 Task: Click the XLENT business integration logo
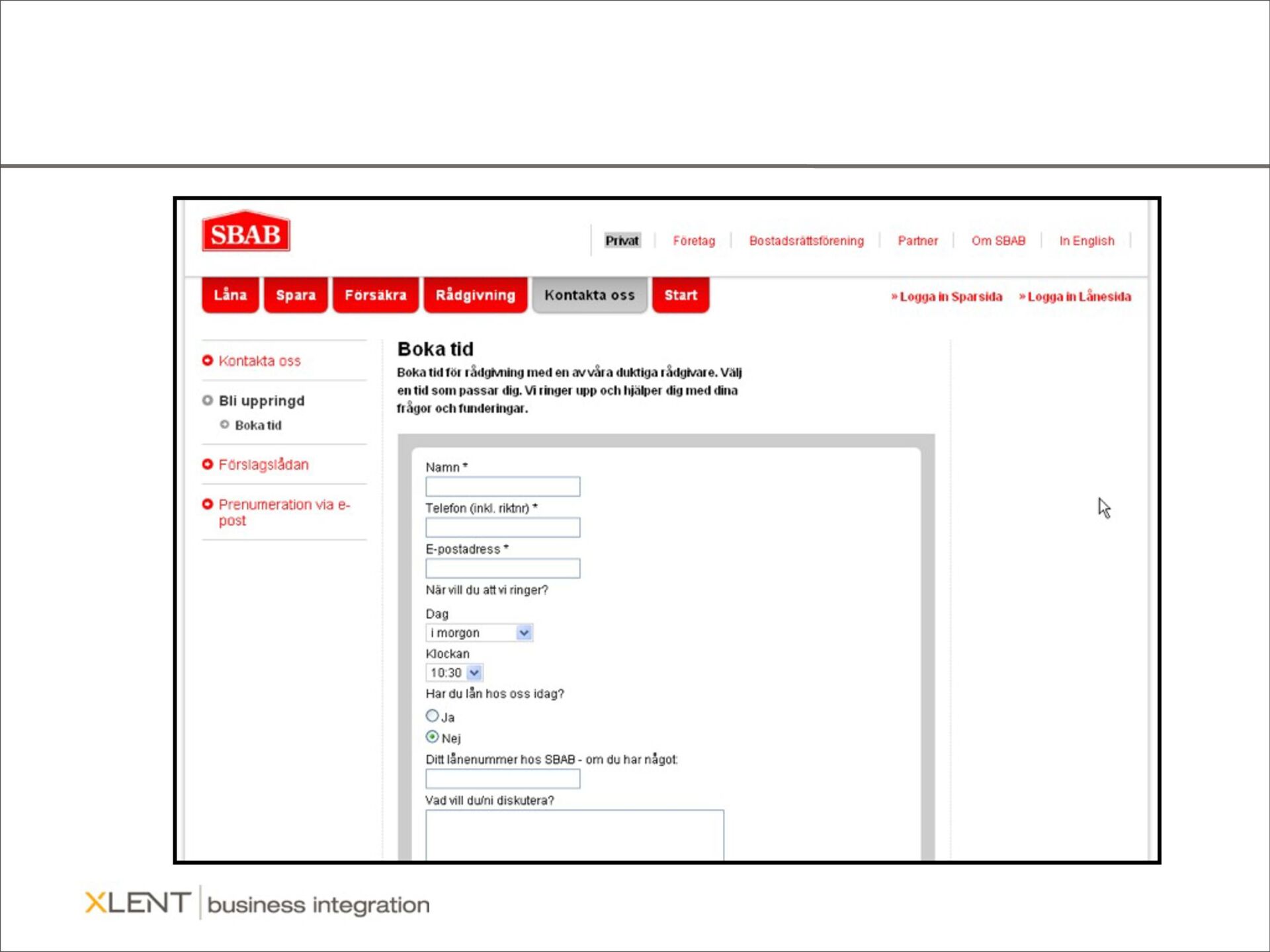pos(257,903)
